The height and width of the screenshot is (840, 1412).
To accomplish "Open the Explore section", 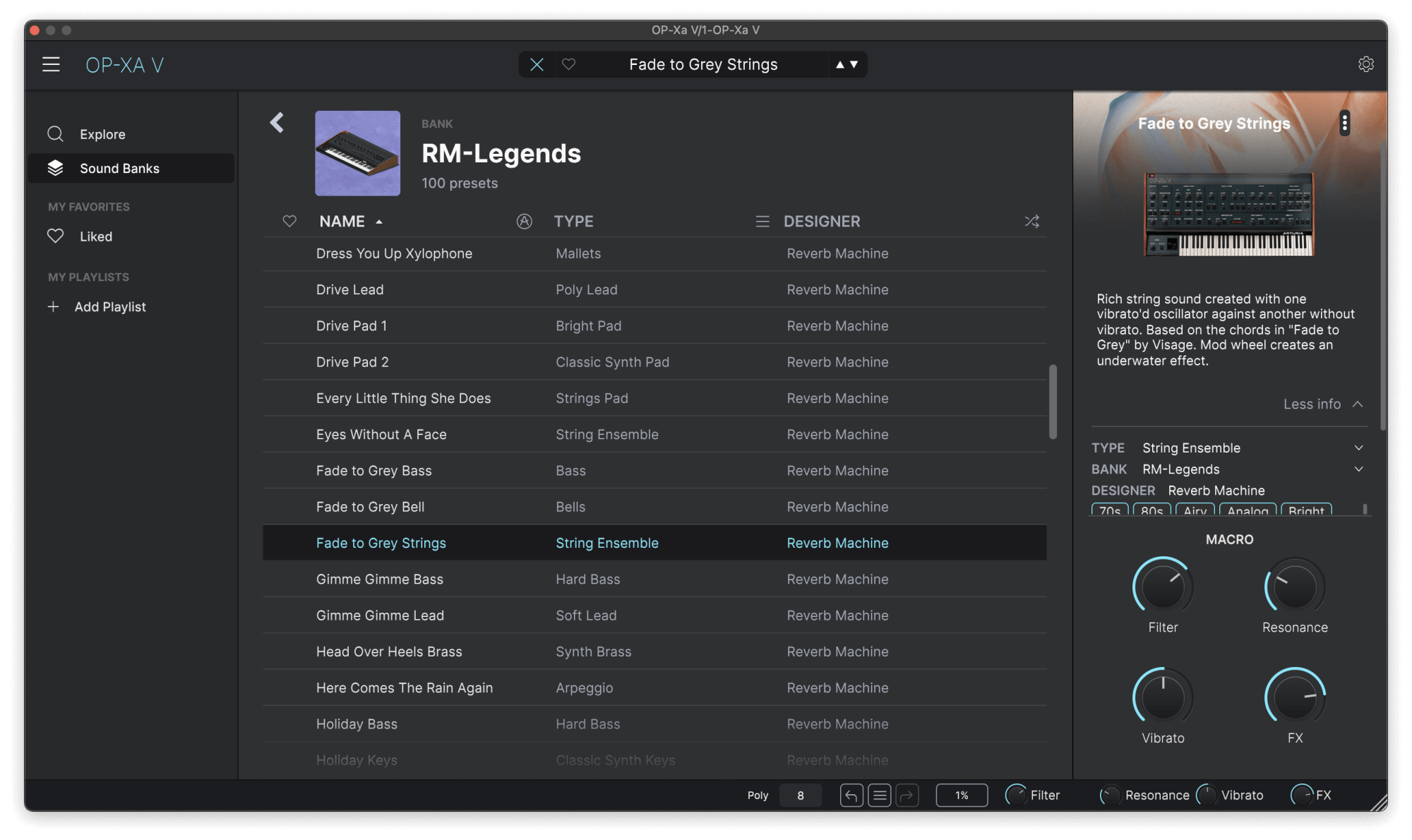I will (x=102, y=134).
